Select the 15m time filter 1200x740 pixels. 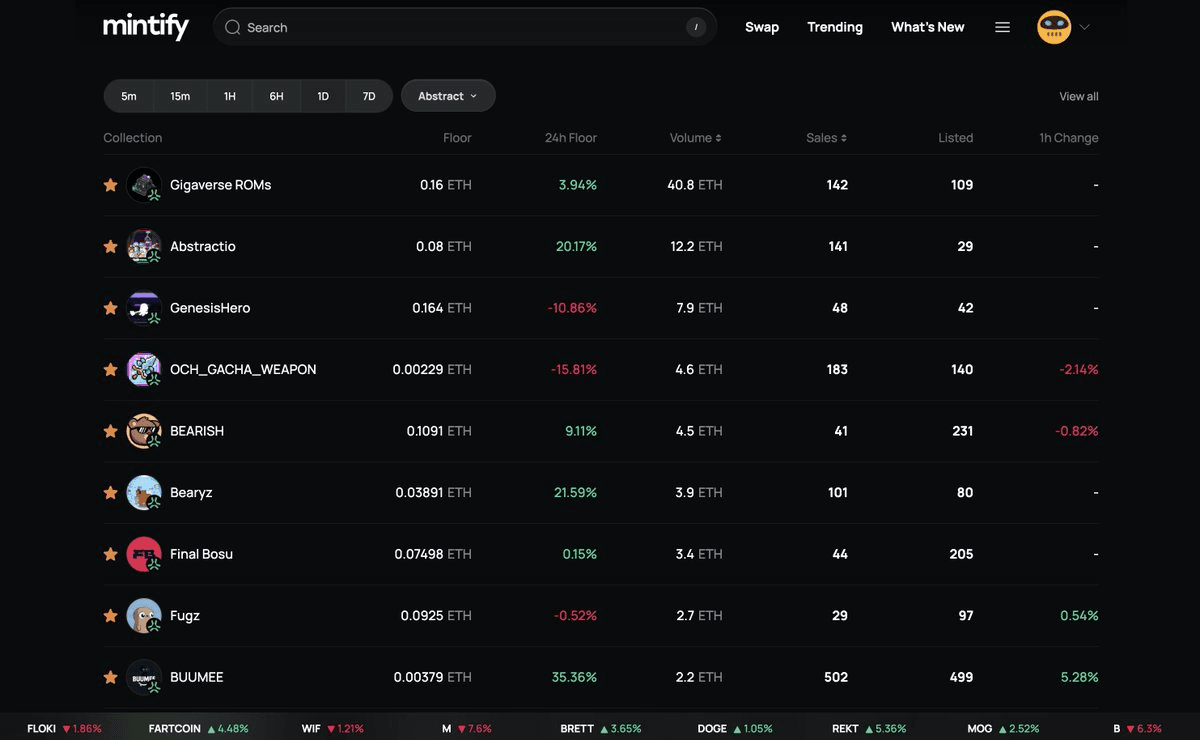pyautogui.click(x=180, y=96)
